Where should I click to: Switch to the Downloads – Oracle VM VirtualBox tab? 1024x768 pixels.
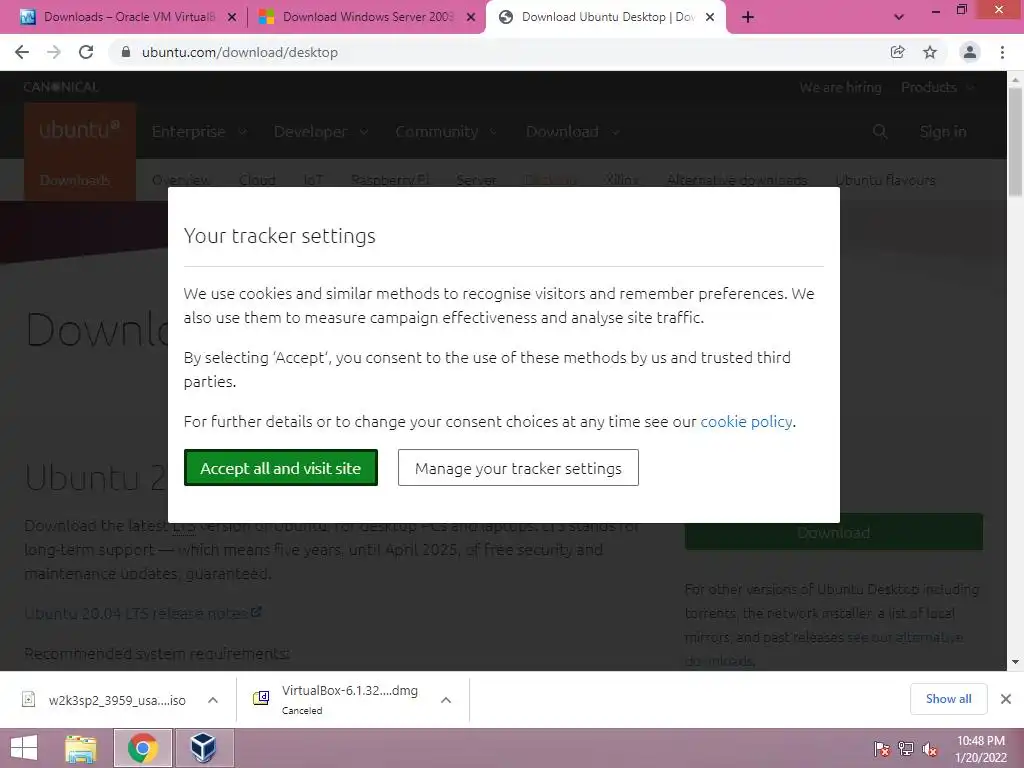(x=129, y=17)
